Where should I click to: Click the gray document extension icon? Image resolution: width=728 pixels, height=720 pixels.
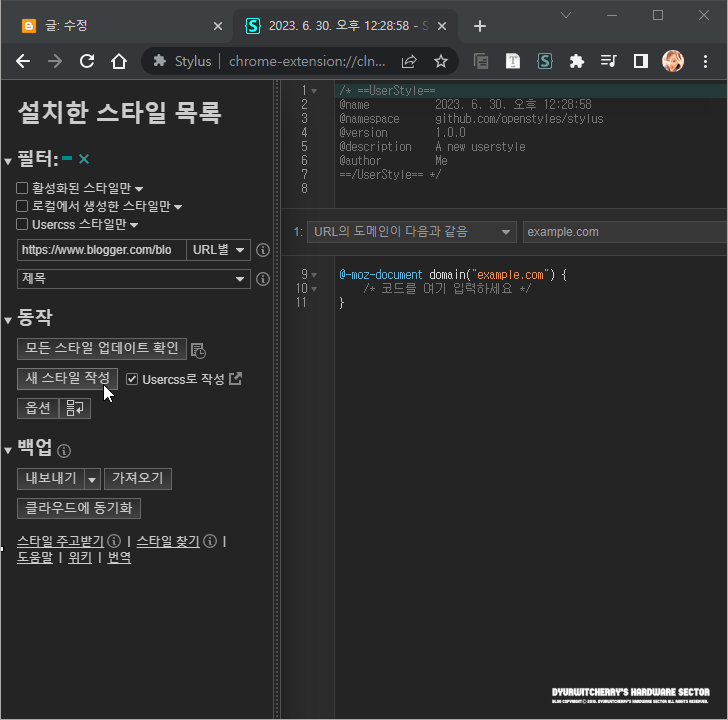[481, 61]
